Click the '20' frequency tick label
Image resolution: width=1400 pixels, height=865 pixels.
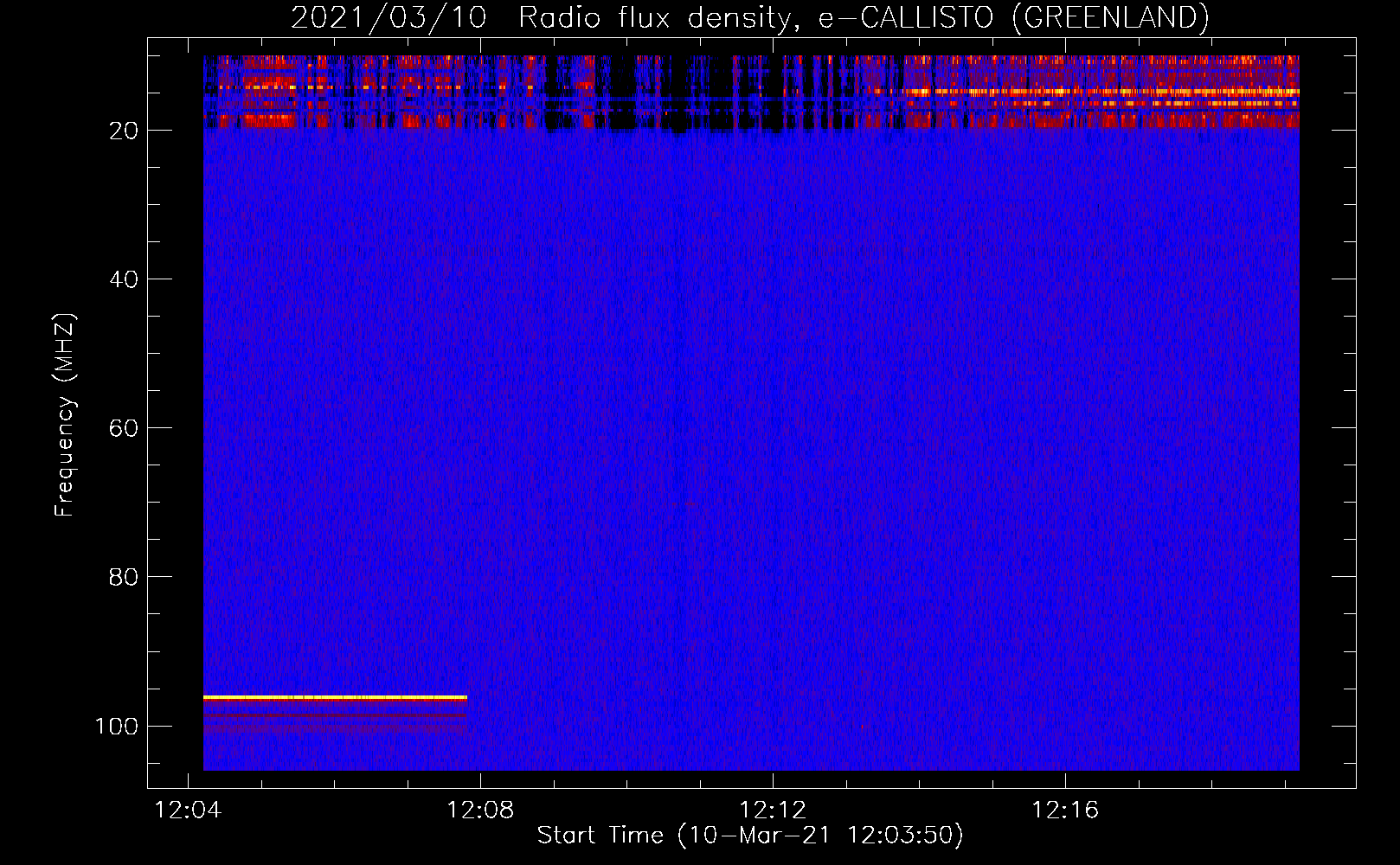[124, 131]
